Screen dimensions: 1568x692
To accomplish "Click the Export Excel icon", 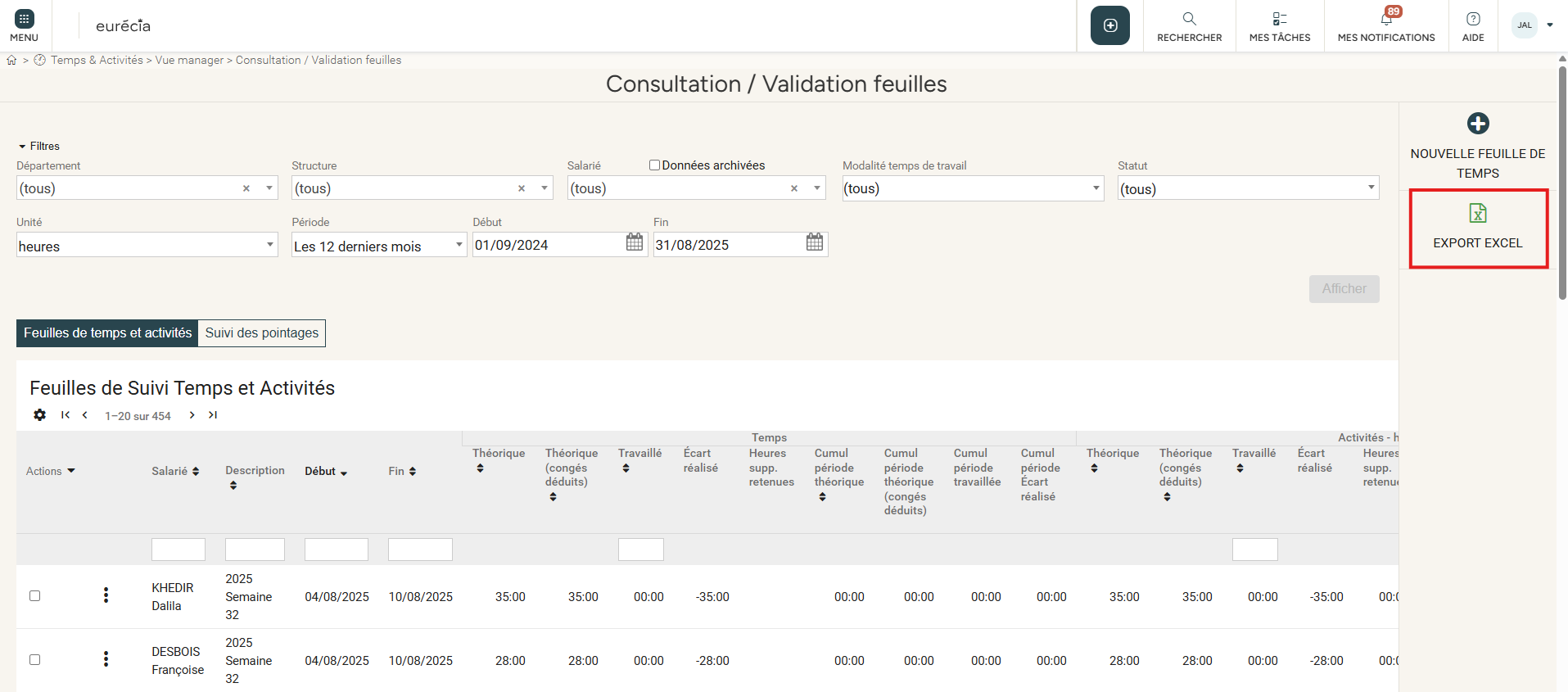I will (1477, 214).
